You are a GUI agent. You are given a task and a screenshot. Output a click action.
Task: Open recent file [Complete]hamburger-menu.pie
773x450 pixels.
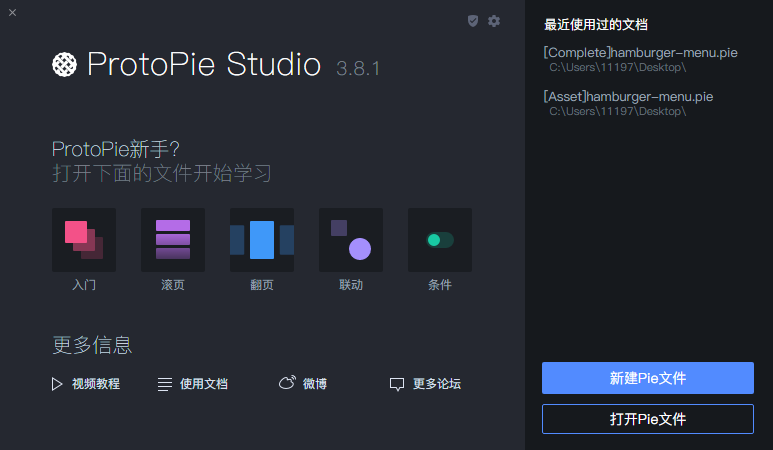coord(640,53)
